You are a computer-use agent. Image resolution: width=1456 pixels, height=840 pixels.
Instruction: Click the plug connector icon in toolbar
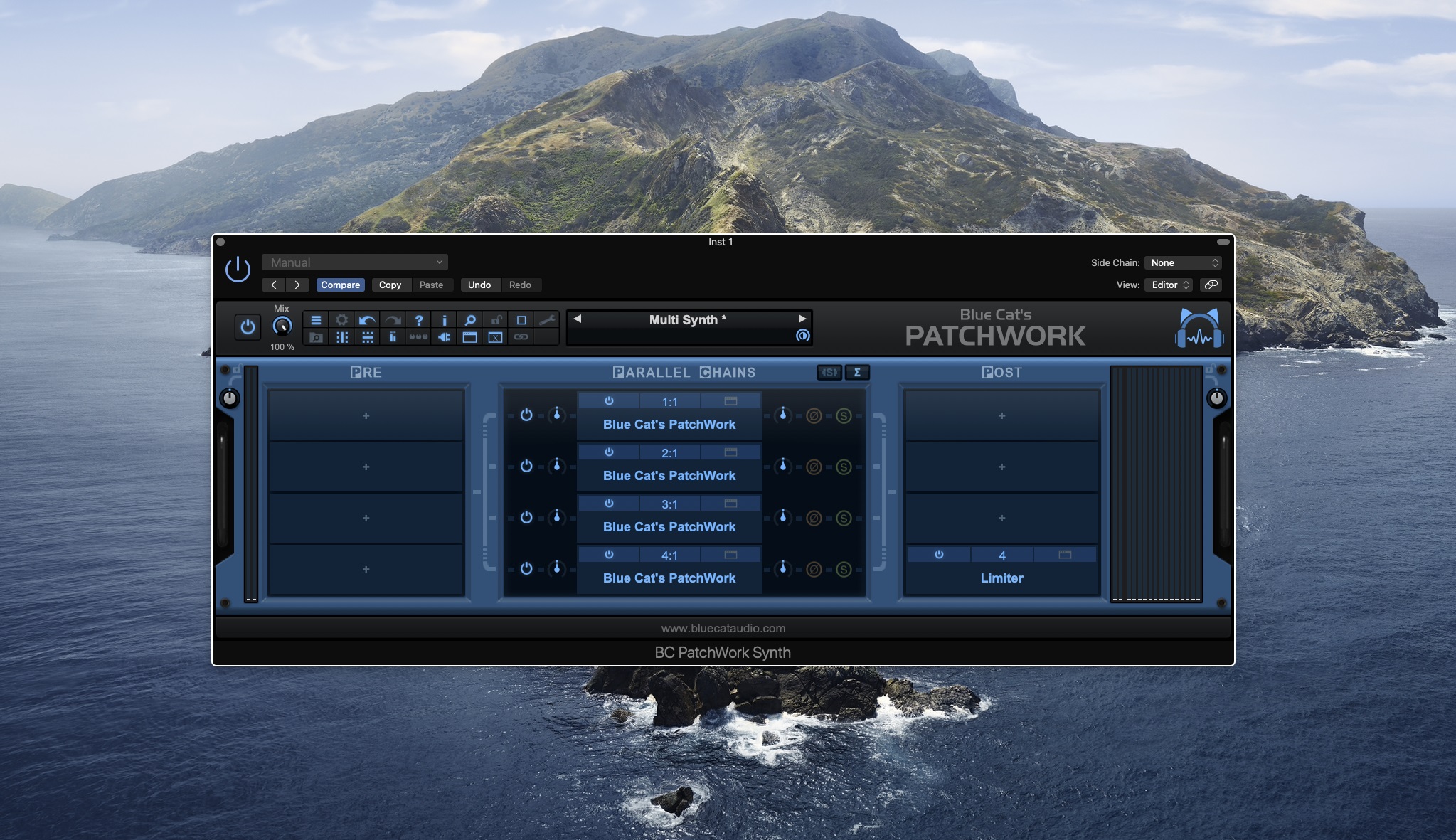coord(444,337)
